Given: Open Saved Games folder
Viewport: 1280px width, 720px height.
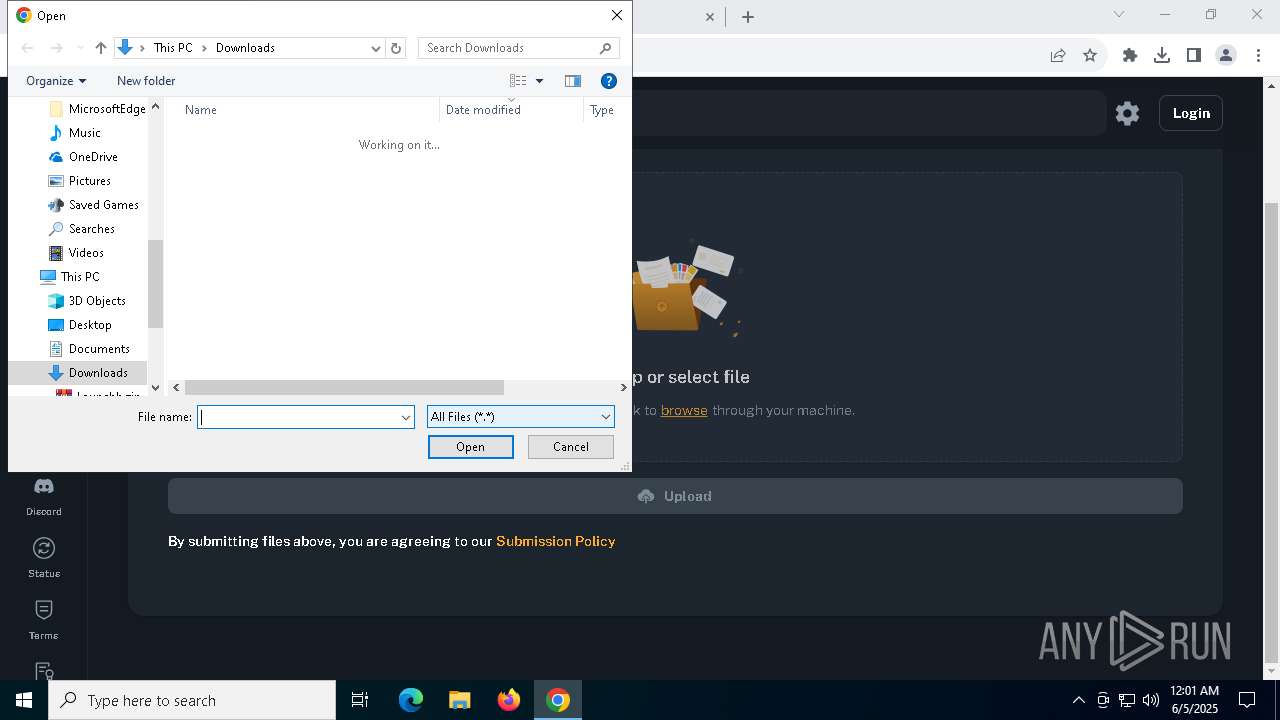Looking at the screenshot, I should tap(93, 205).
